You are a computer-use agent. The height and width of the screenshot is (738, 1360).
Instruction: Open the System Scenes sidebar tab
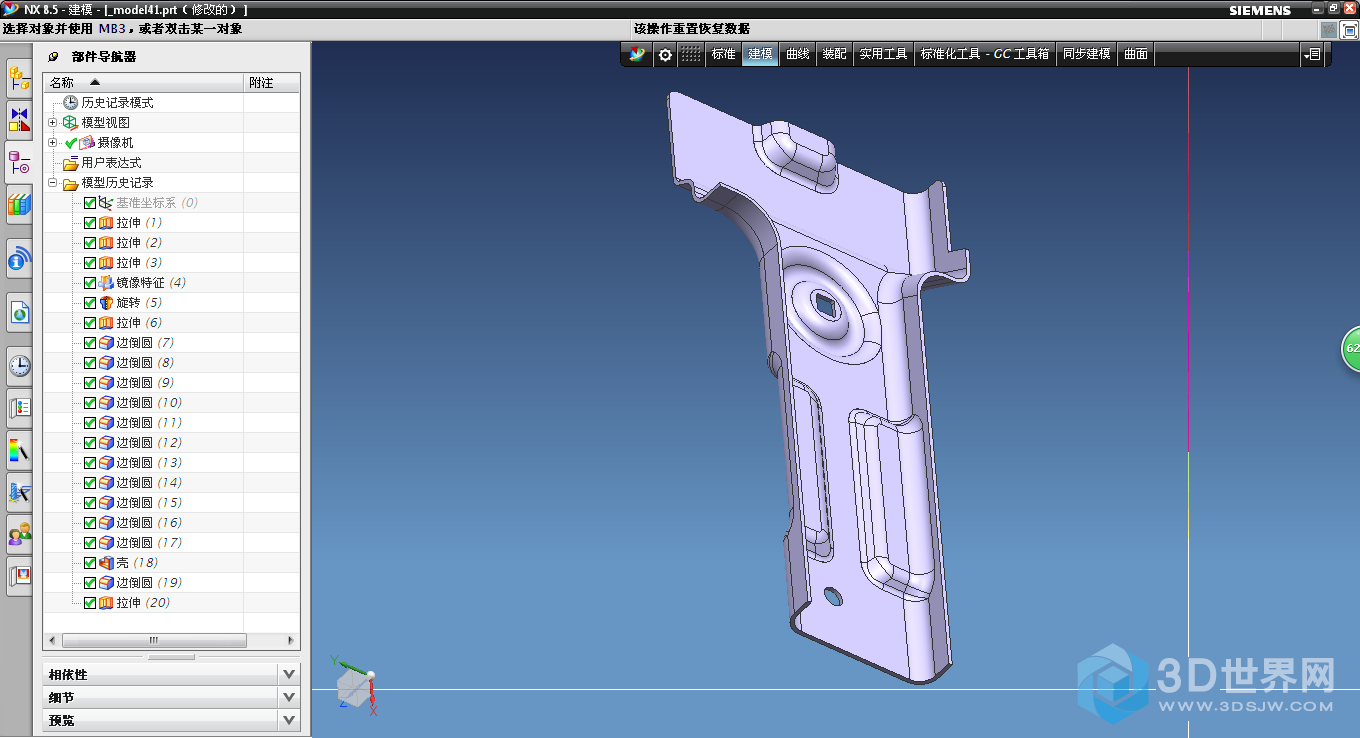coord(19,576)
